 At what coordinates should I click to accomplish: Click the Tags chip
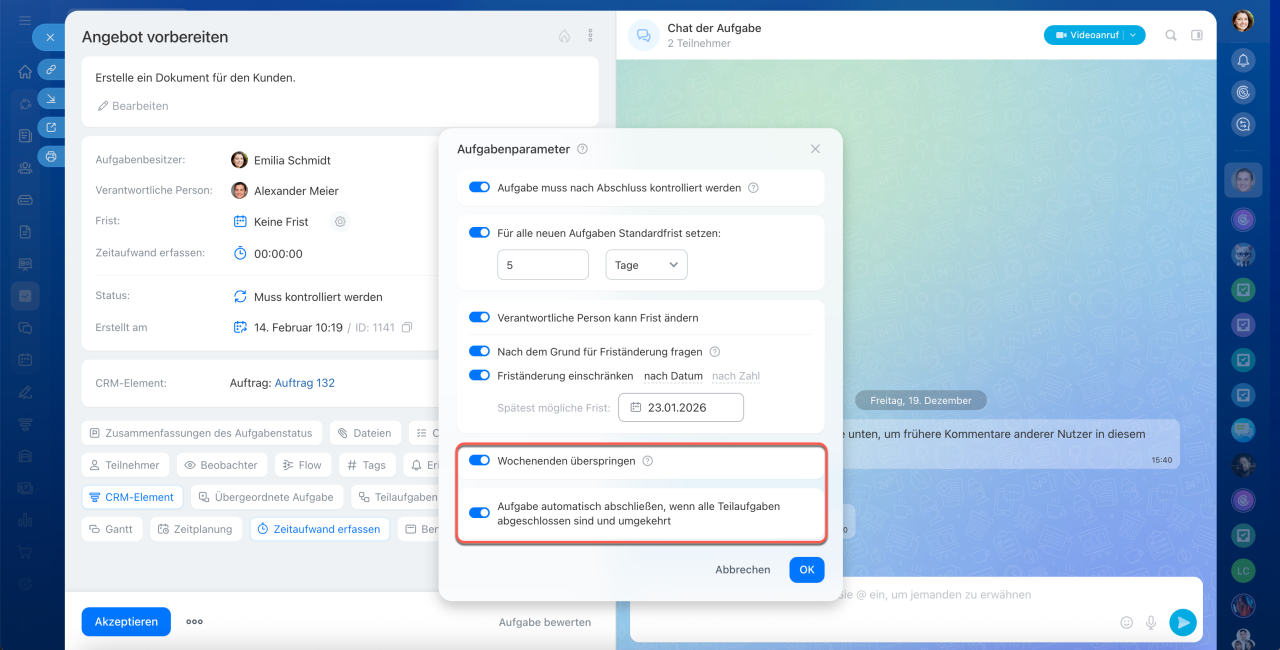[x=367, y=465]
